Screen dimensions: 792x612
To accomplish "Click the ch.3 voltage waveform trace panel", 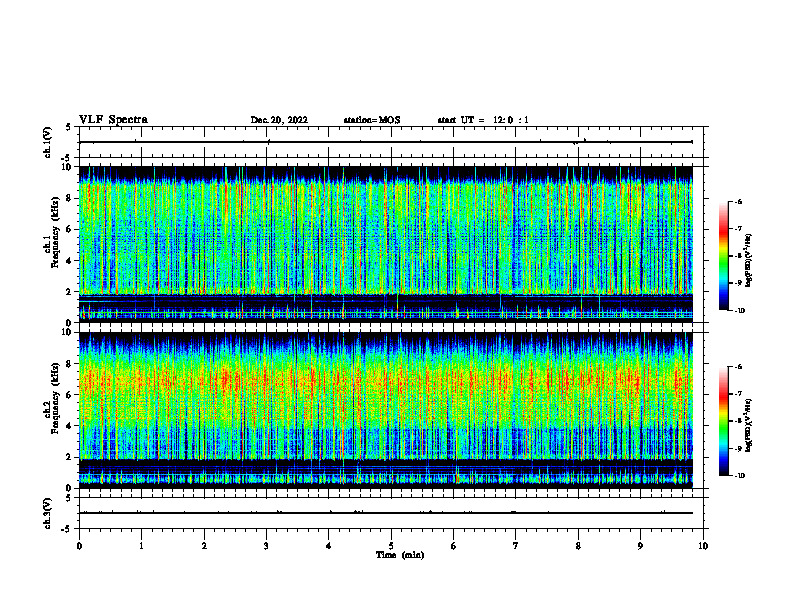I will click(391, 513).
